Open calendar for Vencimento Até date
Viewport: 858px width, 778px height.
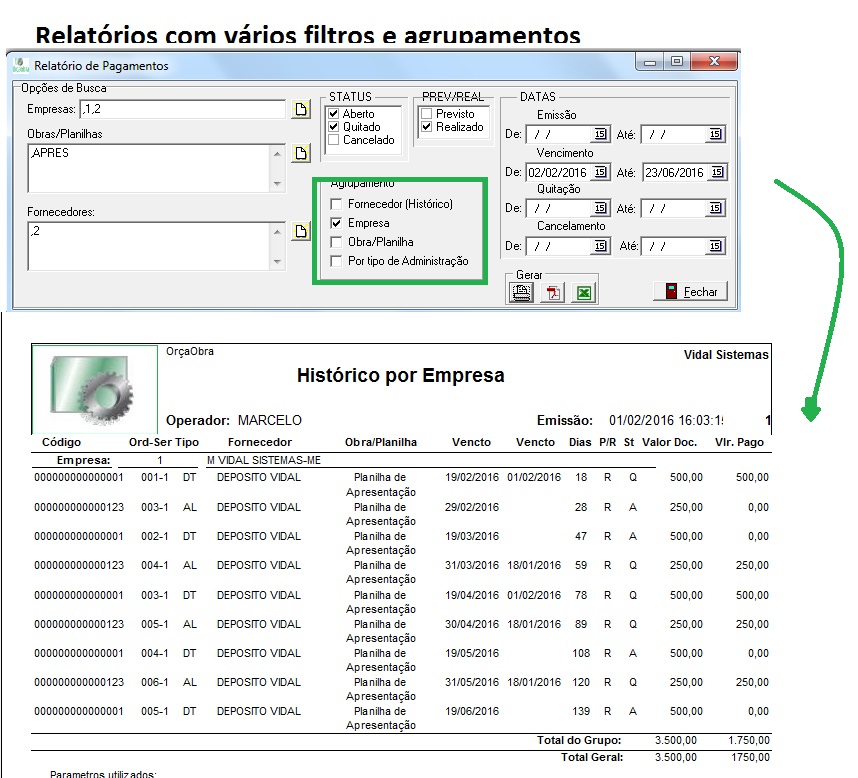pos(716,172)
